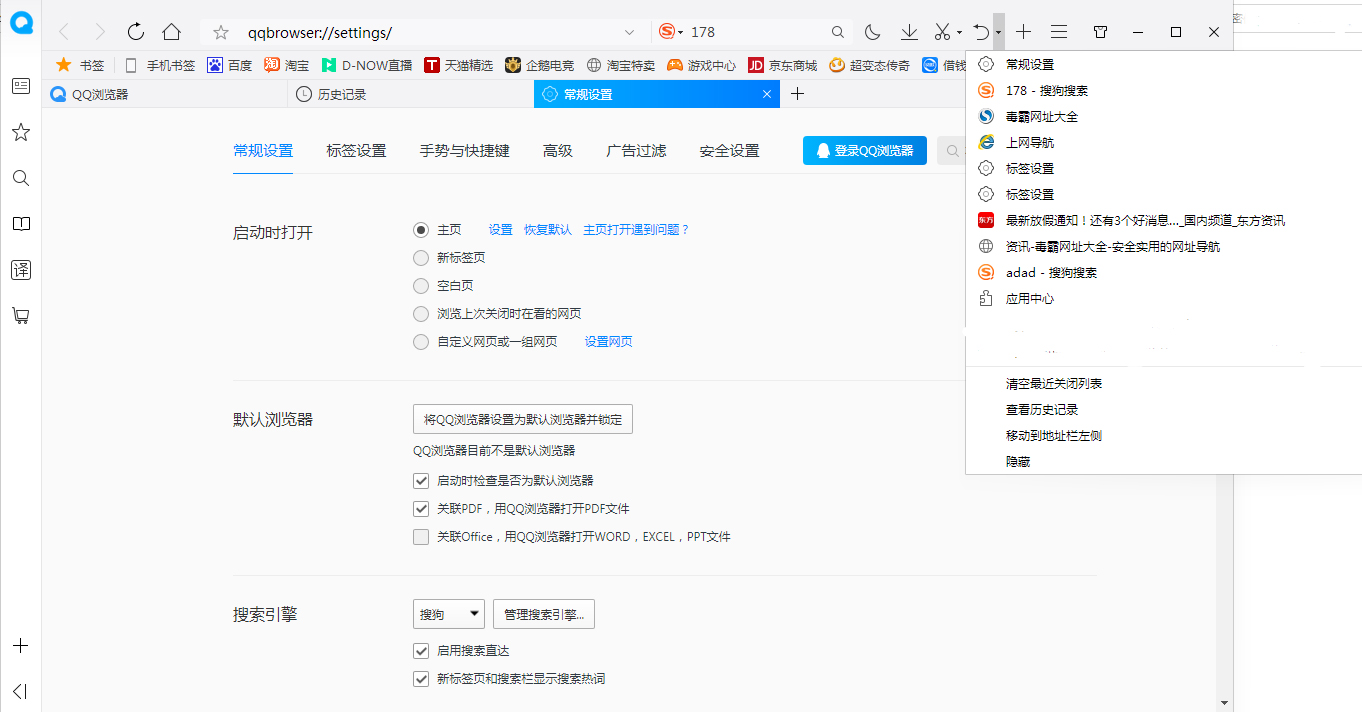
Task: Open the skin center shirt icon
Action: (1099, 31)
